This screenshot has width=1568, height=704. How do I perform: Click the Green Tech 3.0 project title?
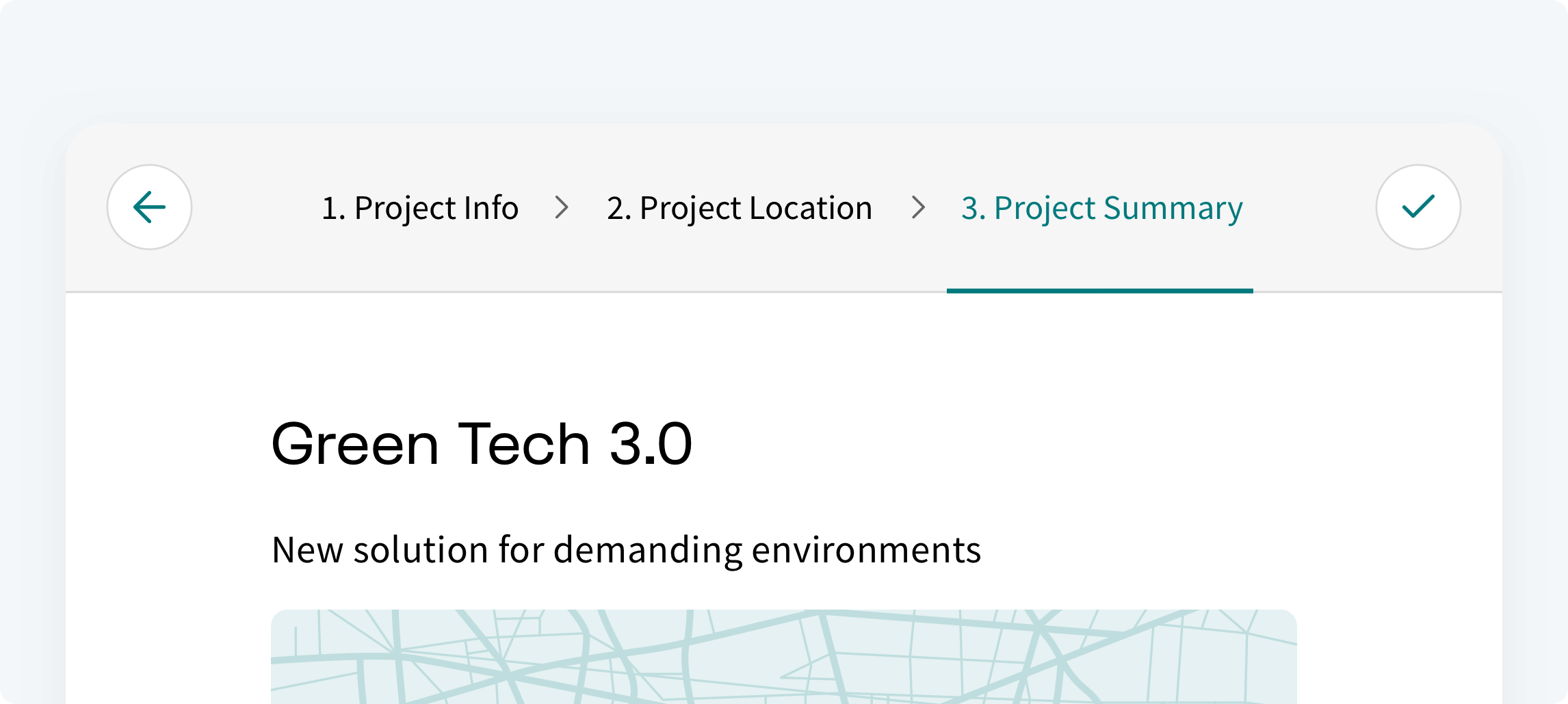coord(482,444)
